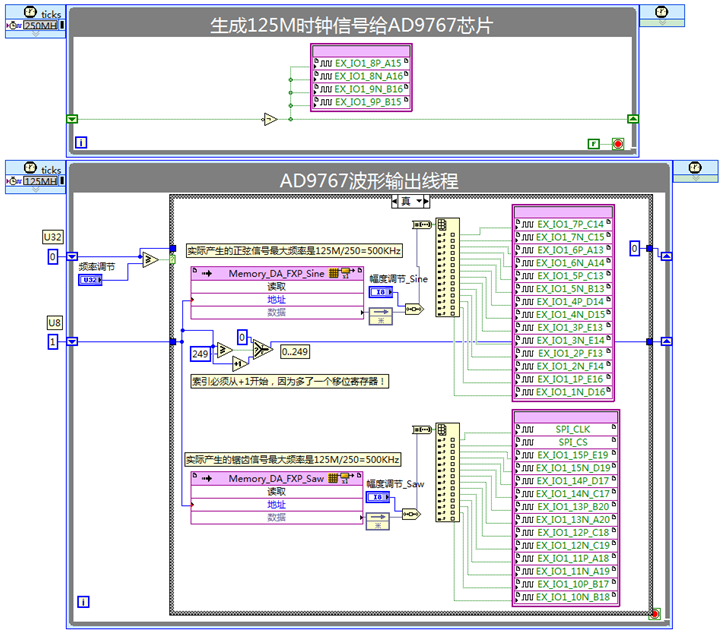Click the NOT gate in the top loop
The width and height of the screenshot is (722, 635).
click(270, 119)
